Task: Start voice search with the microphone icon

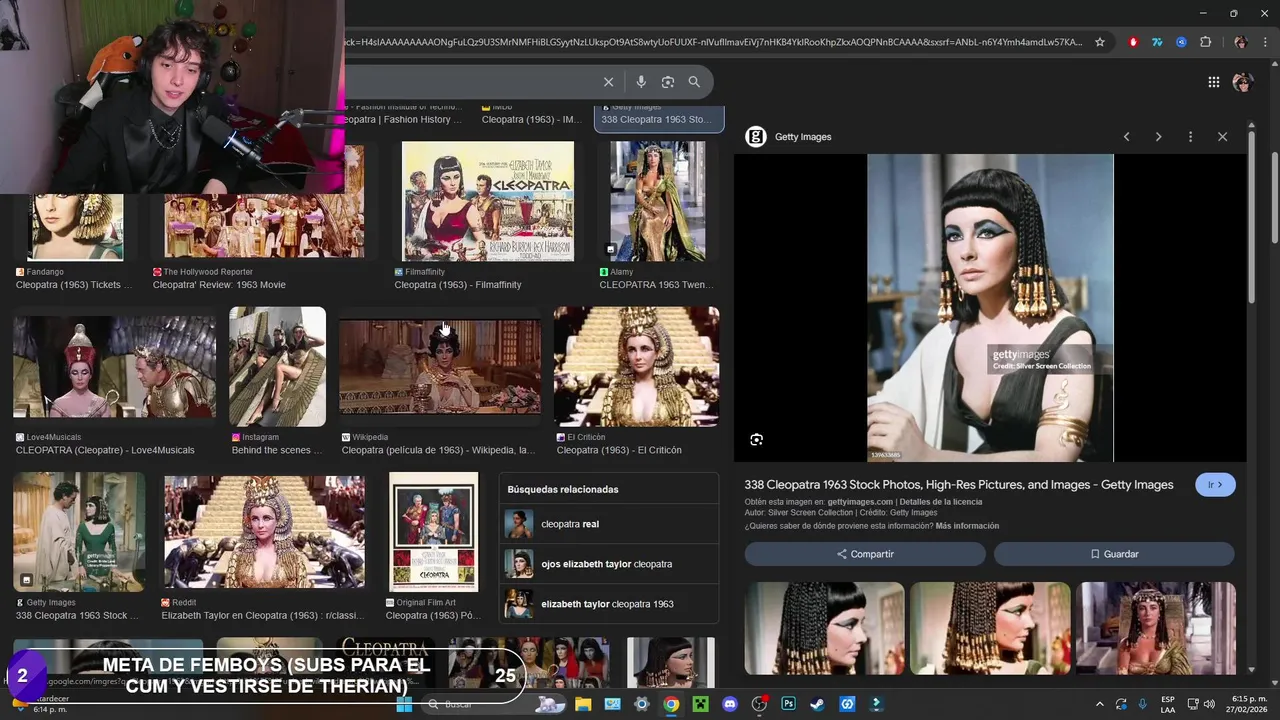Action: [x=641, y=82]
